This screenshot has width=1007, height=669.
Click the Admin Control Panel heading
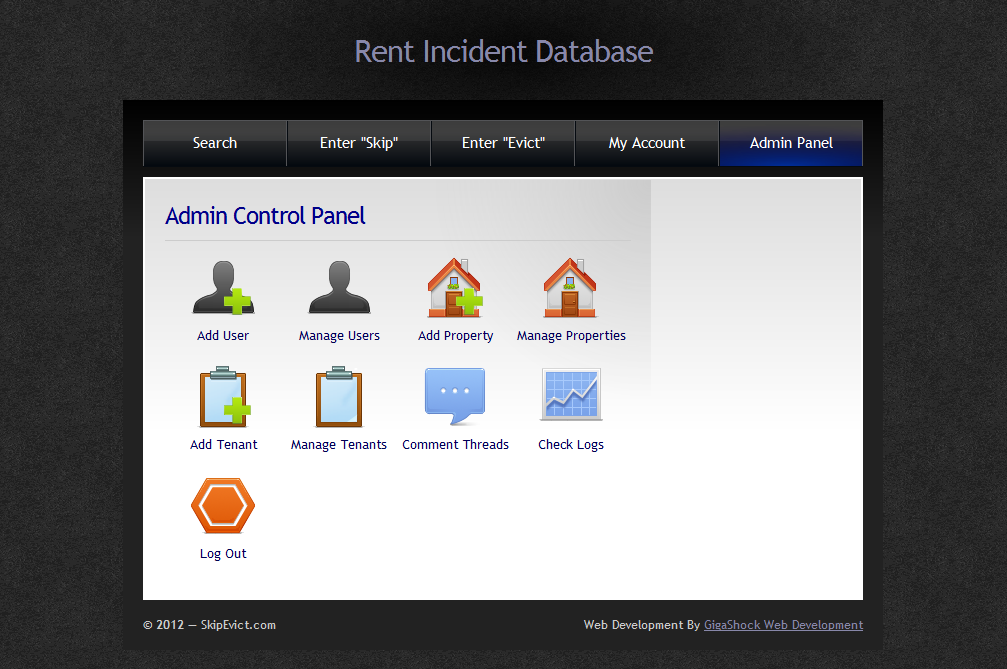[265, 216]
